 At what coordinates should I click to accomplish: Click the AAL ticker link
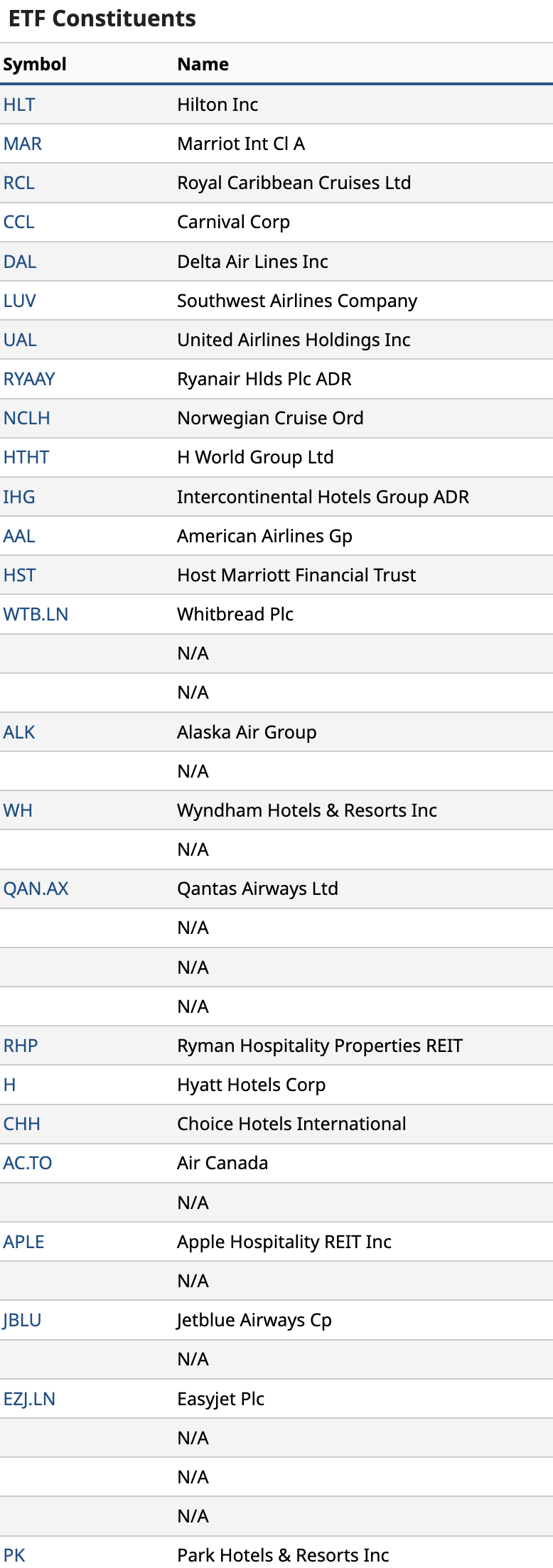click(x=19, y=536)
